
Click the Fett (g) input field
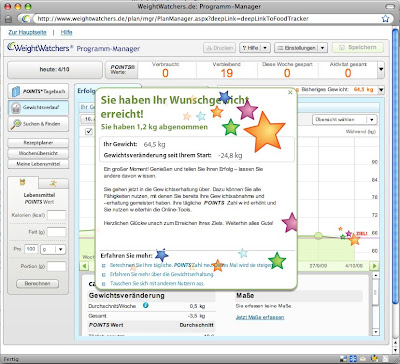[56, 232]
